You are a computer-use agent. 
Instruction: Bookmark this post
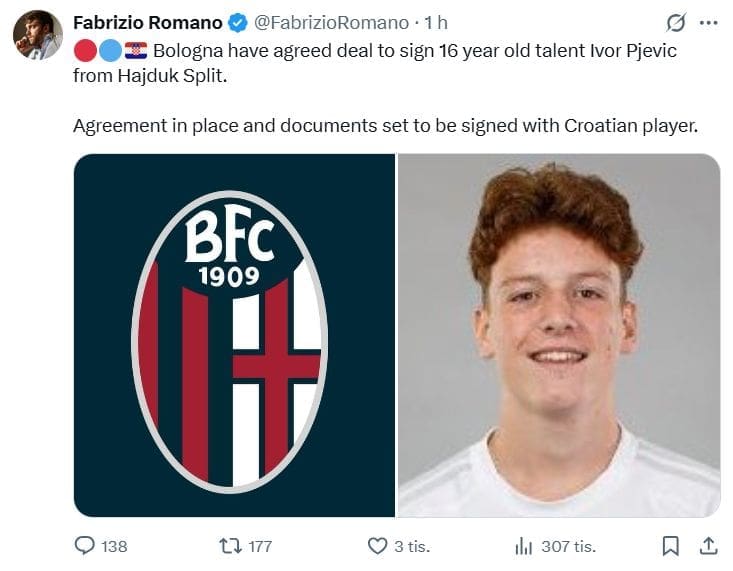[671, 546]
